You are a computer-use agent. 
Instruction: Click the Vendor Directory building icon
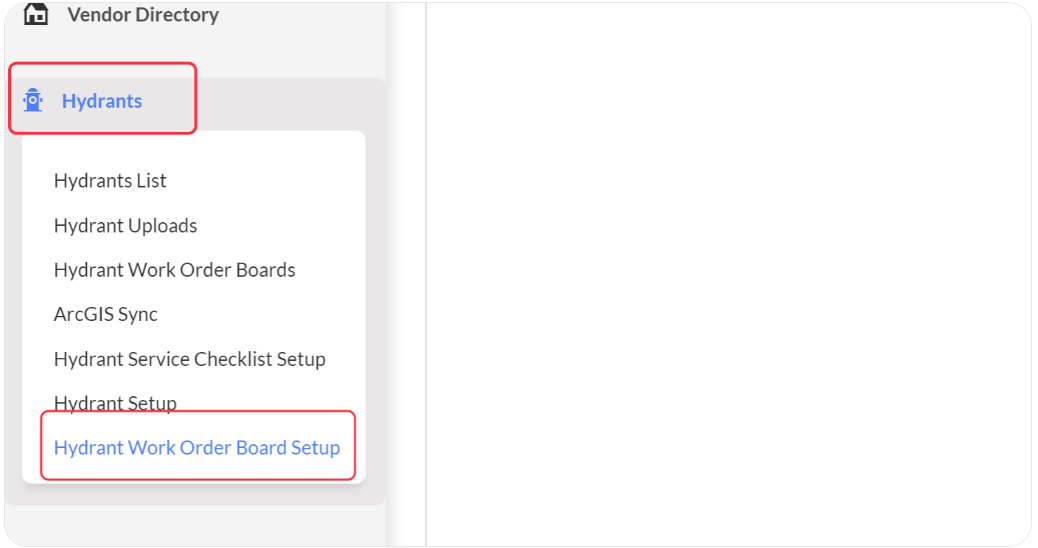tap(36, 13)
